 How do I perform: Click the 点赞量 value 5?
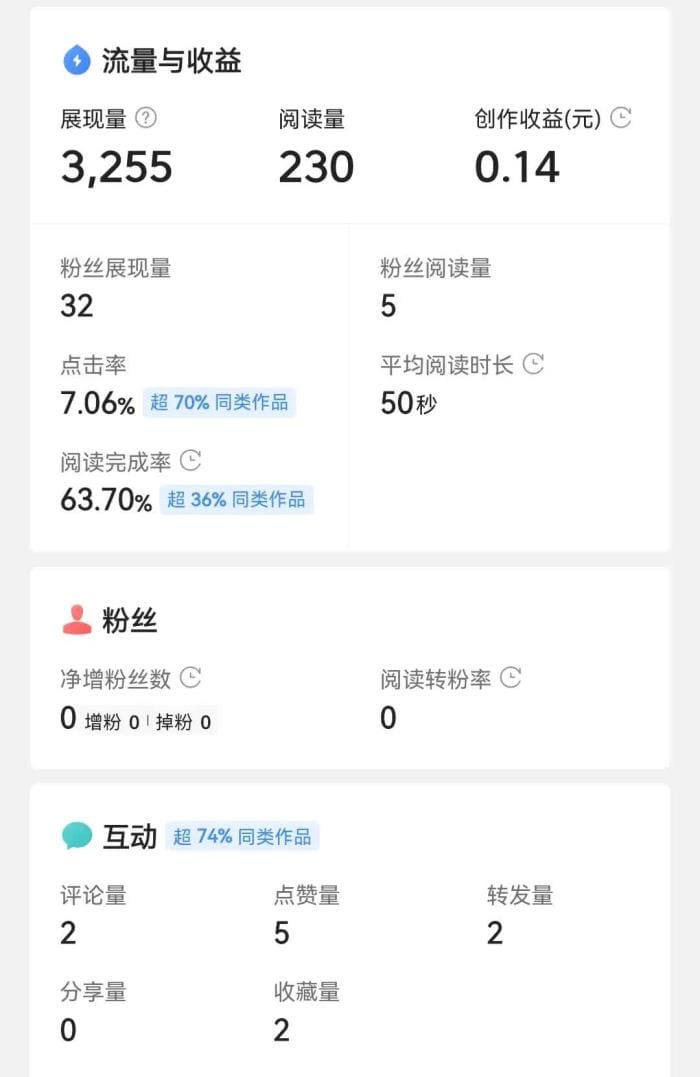coord(281,932)
